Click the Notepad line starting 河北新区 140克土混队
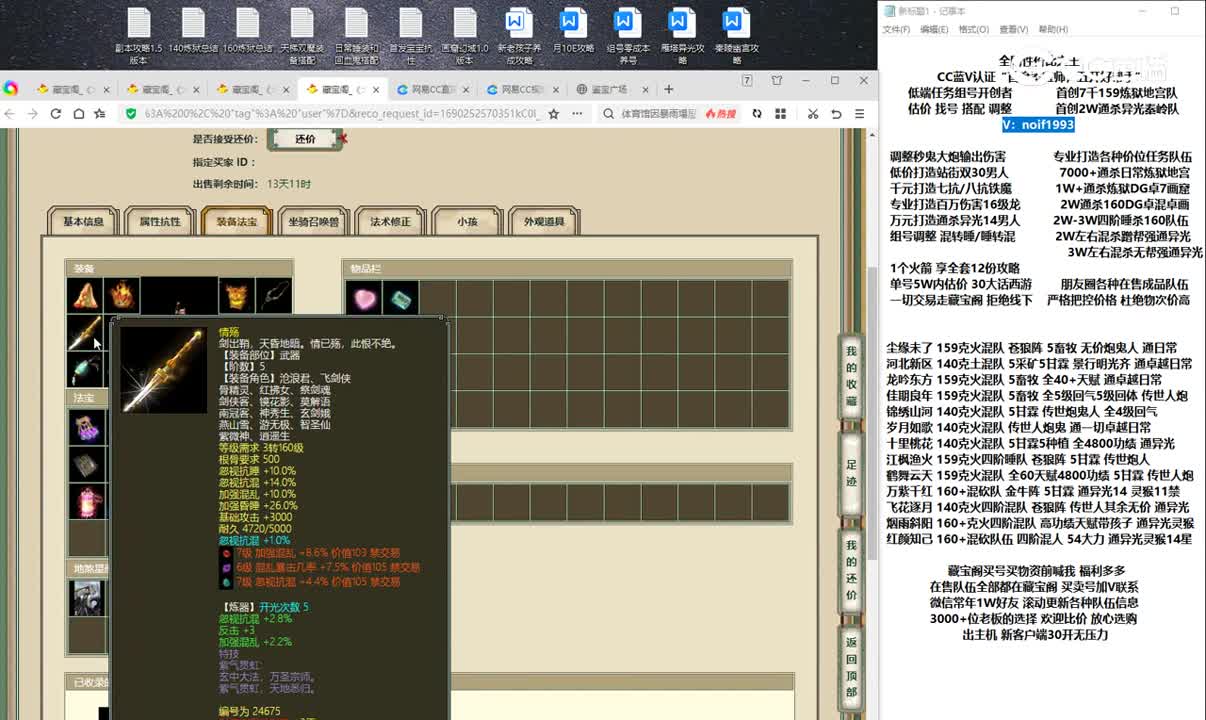This screenshot has width=1206, height=720. pyautogui.click(x=1039, y=364)
